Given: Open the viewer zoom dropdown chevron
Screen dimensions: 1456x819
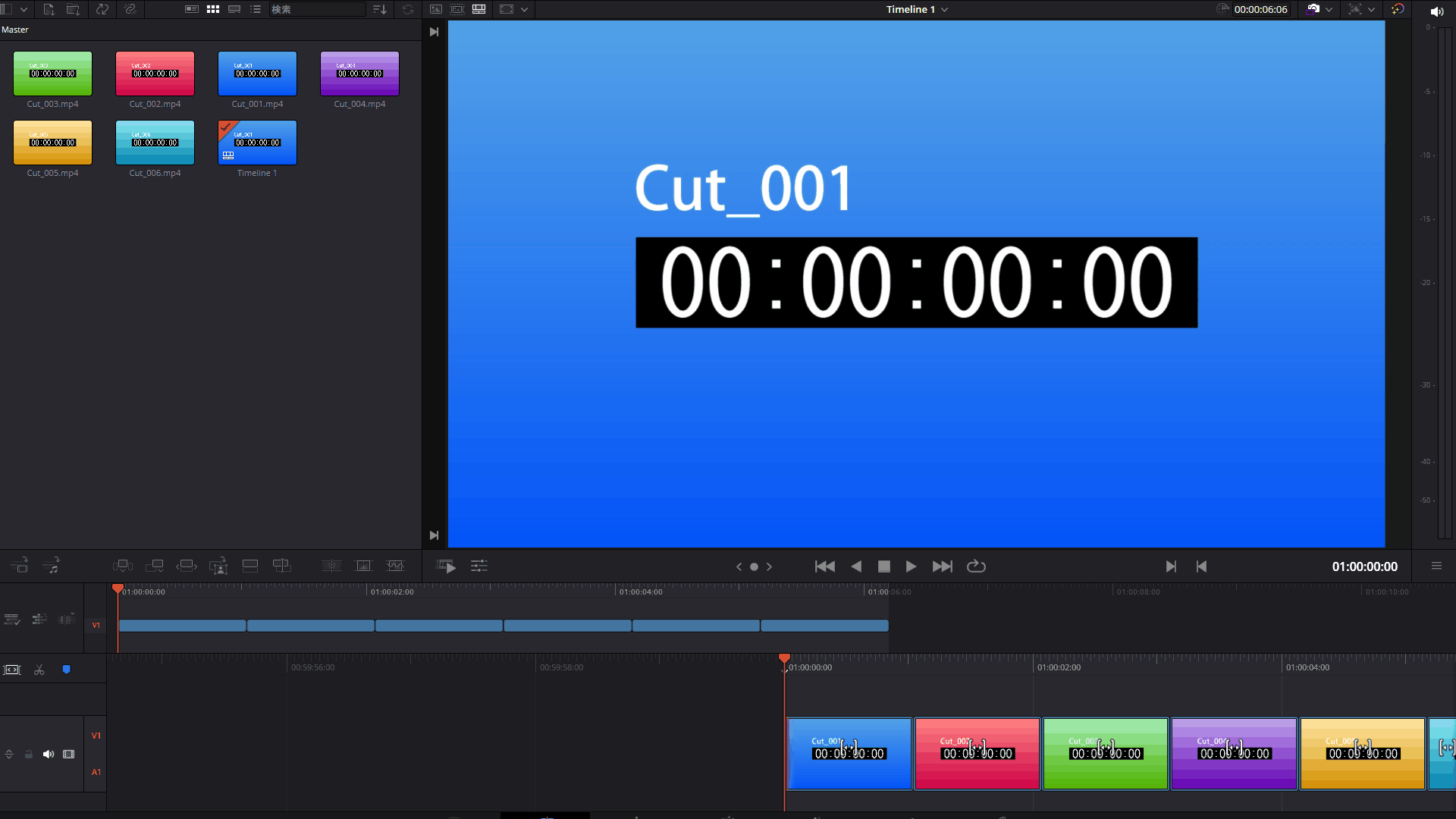Looking at the screenshot, I should pos(525,9).
